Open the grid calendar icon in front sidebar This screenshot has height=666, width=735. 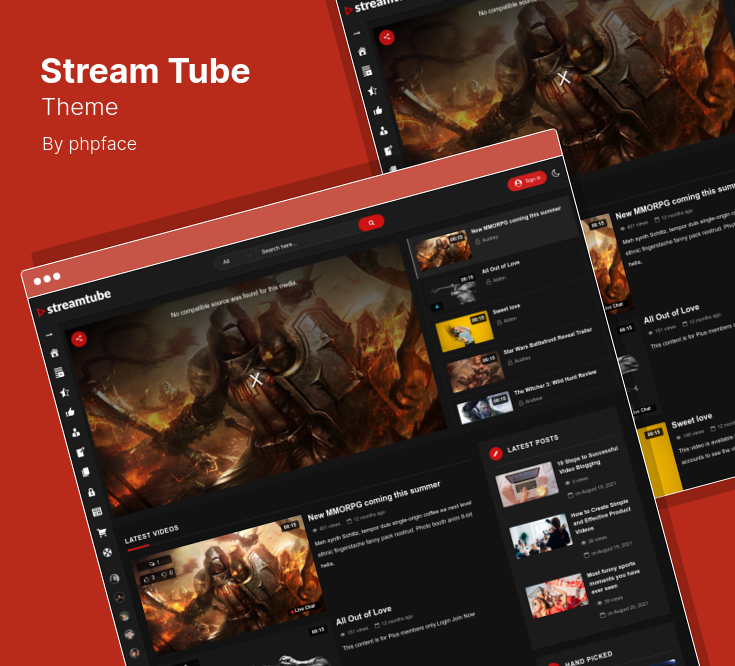click(97, 512)
